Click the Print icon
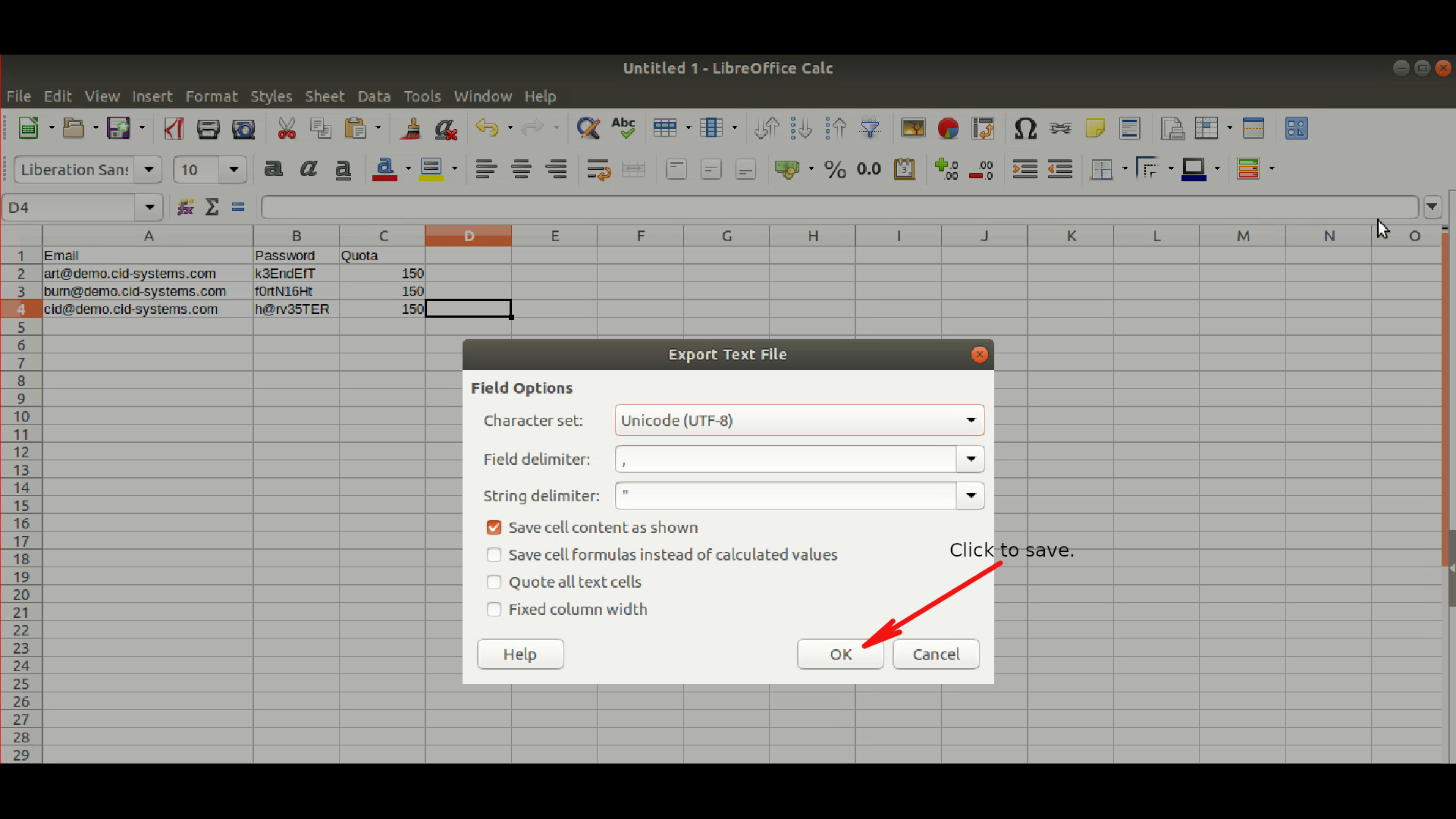This screenshot has width=1456, height=819. pos(208,128)
